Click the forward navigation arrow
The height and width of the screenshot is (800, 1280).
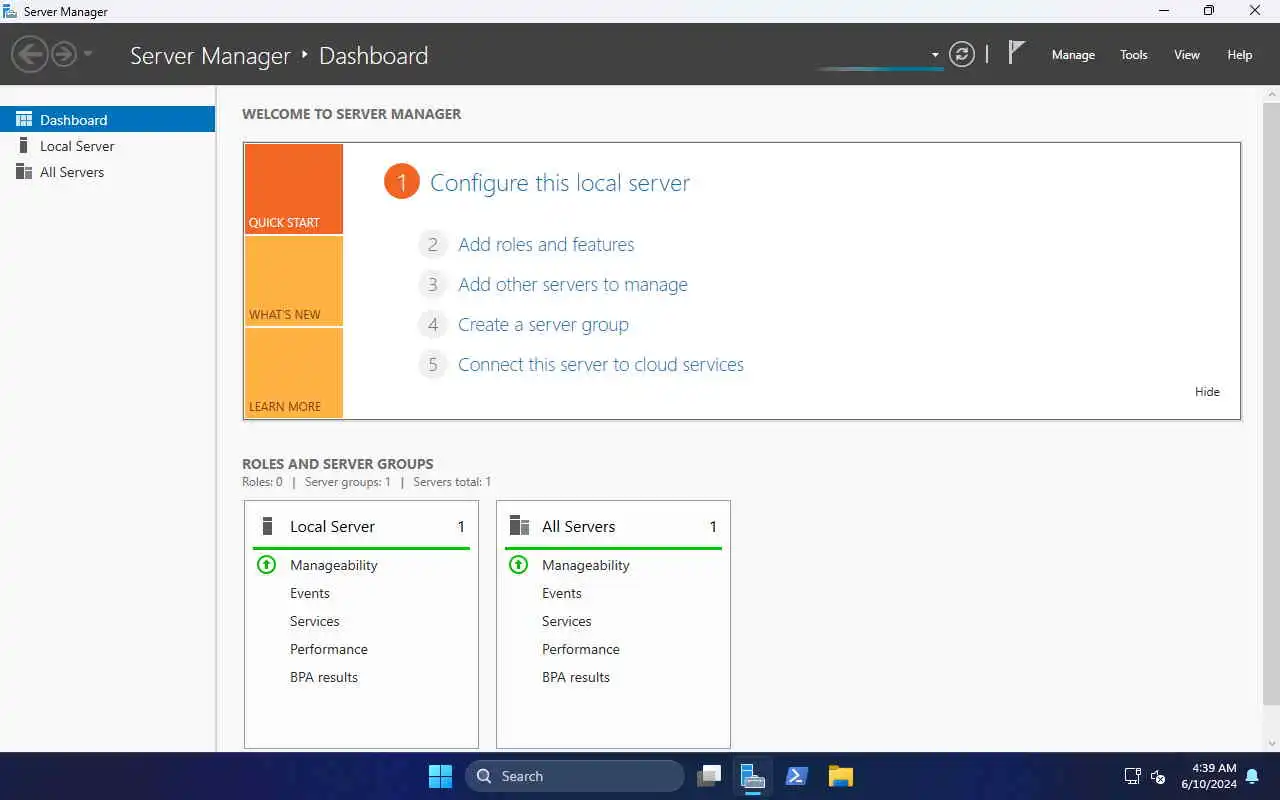pyautogui.click(x=64, y=54)
